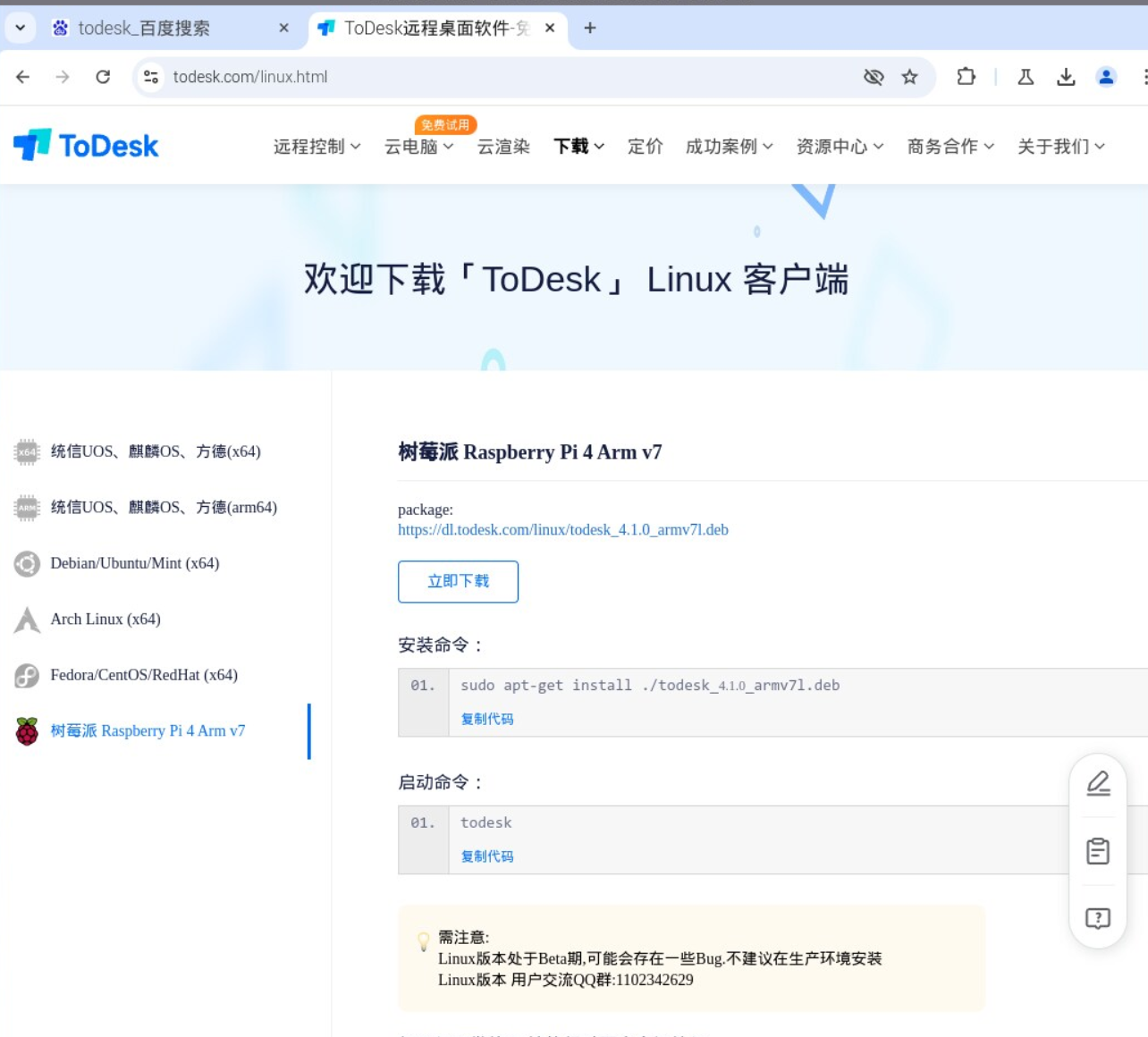
Task: Expand 成功案例 navigation menu
Action: 729,147
